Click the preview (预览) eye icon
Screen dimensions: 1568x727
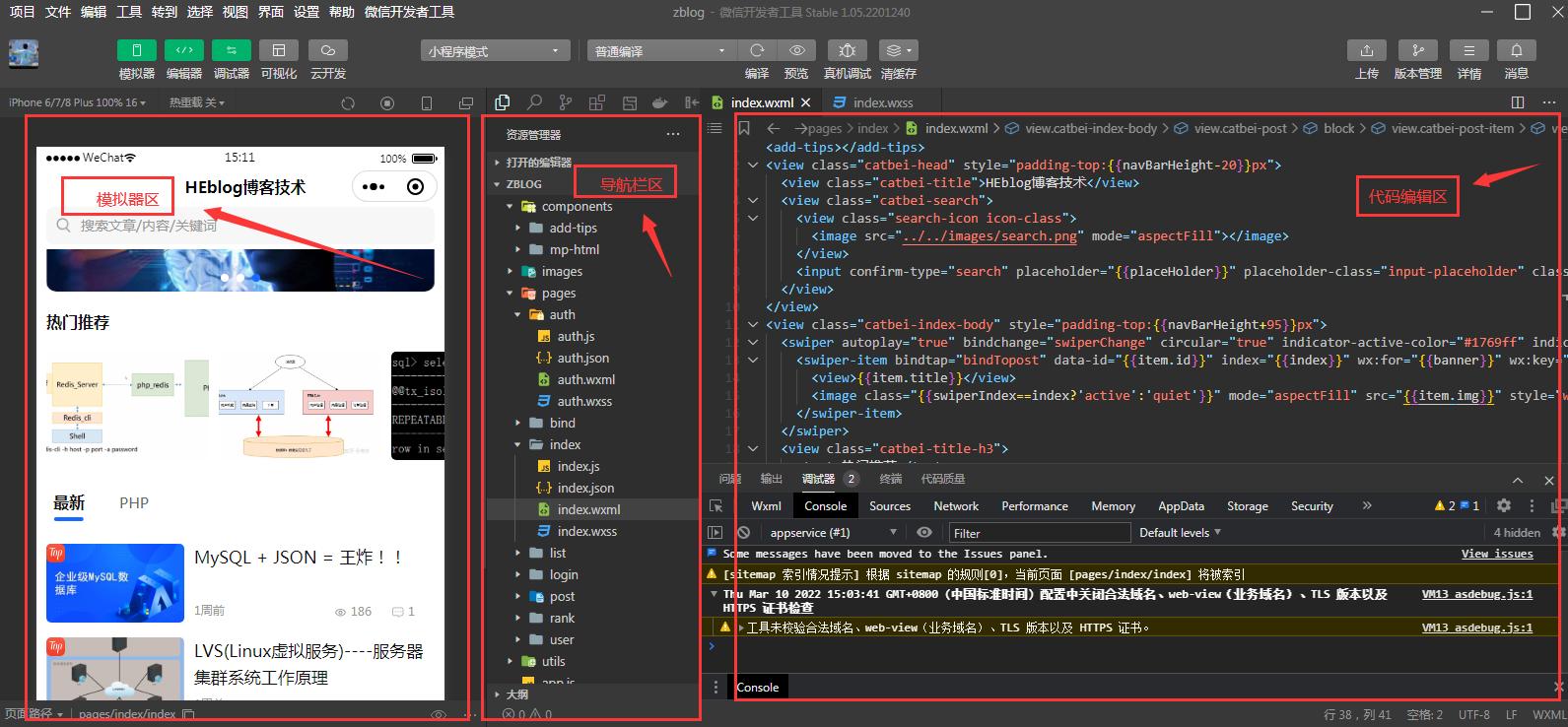796,50
